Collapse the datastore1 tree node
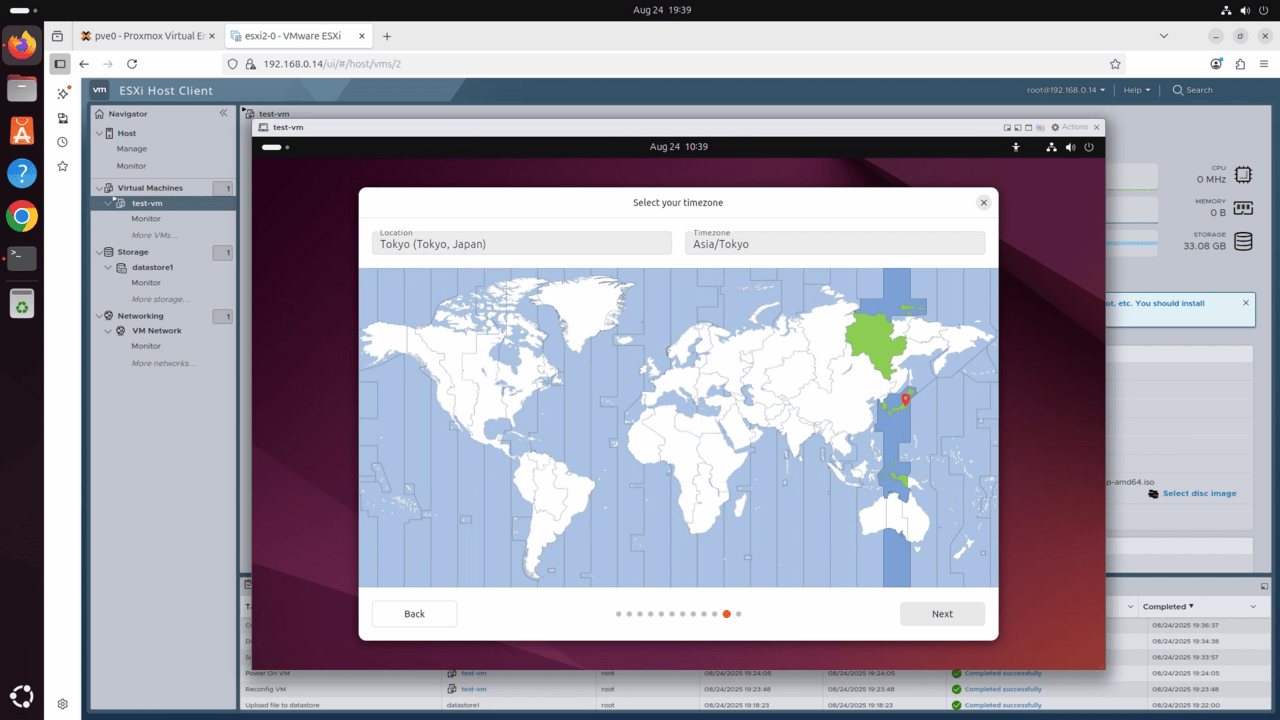This screenshot has width=1280, height=720. pyautogui.click(x=110, y=267)
